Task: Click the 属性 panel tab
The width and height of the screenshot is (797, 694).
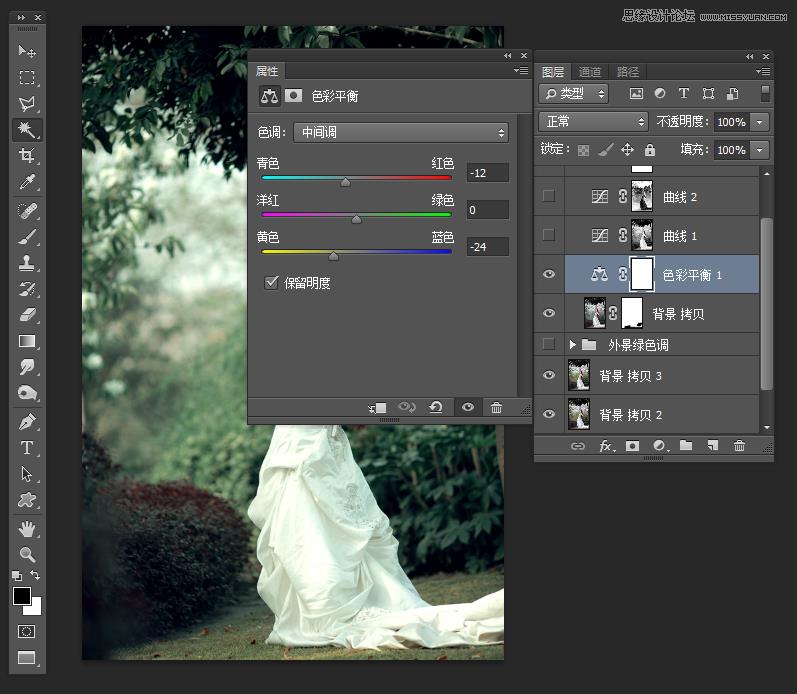Action: [267, 71]
